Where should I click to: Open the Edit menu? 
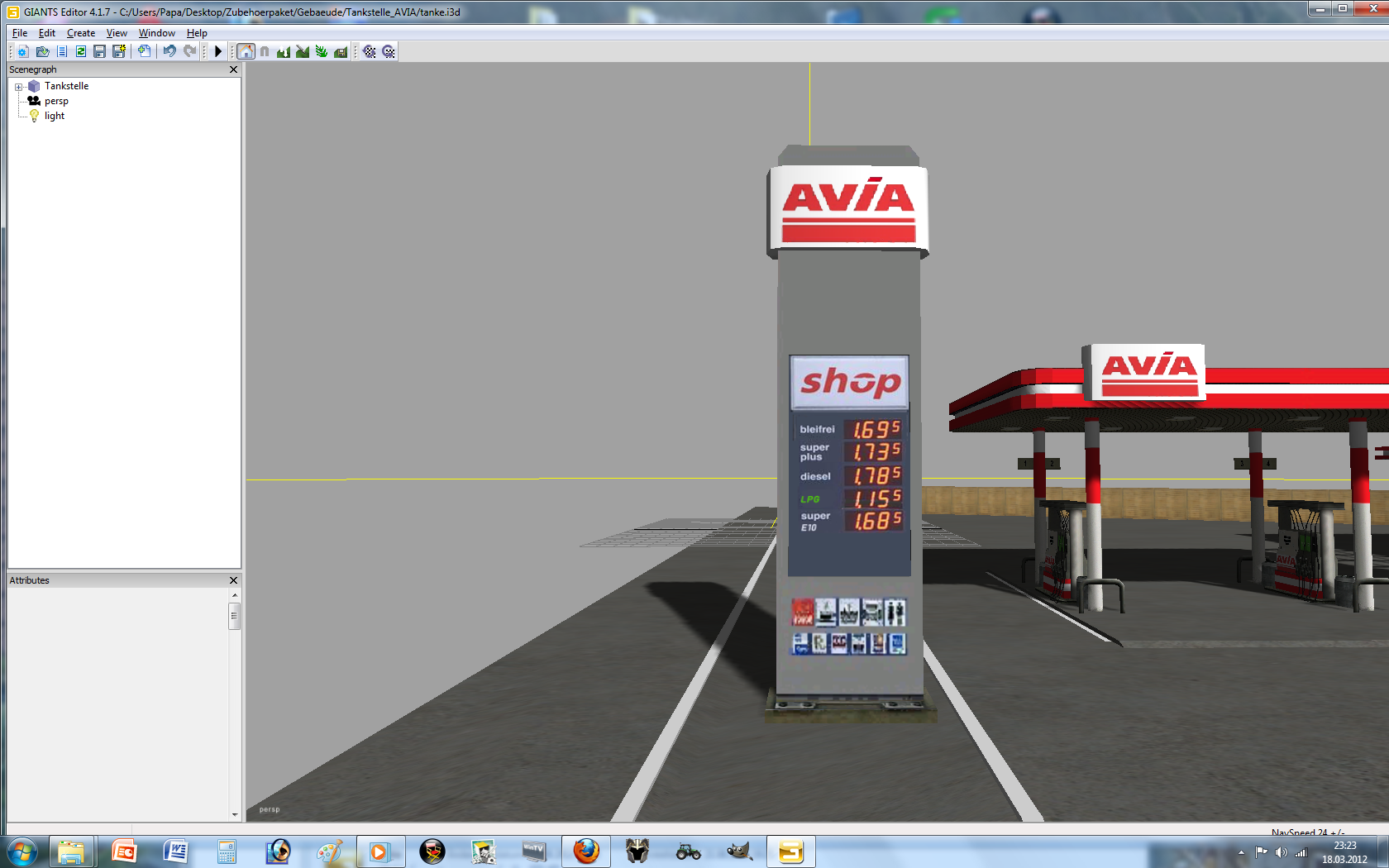47,33
